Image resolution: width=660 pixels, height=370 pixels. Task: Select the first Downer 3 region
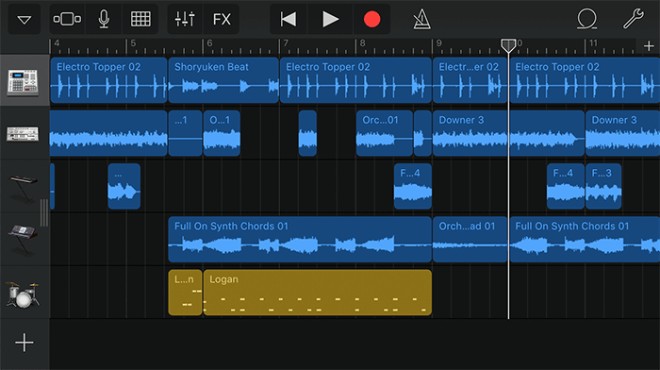pos(508,133)
